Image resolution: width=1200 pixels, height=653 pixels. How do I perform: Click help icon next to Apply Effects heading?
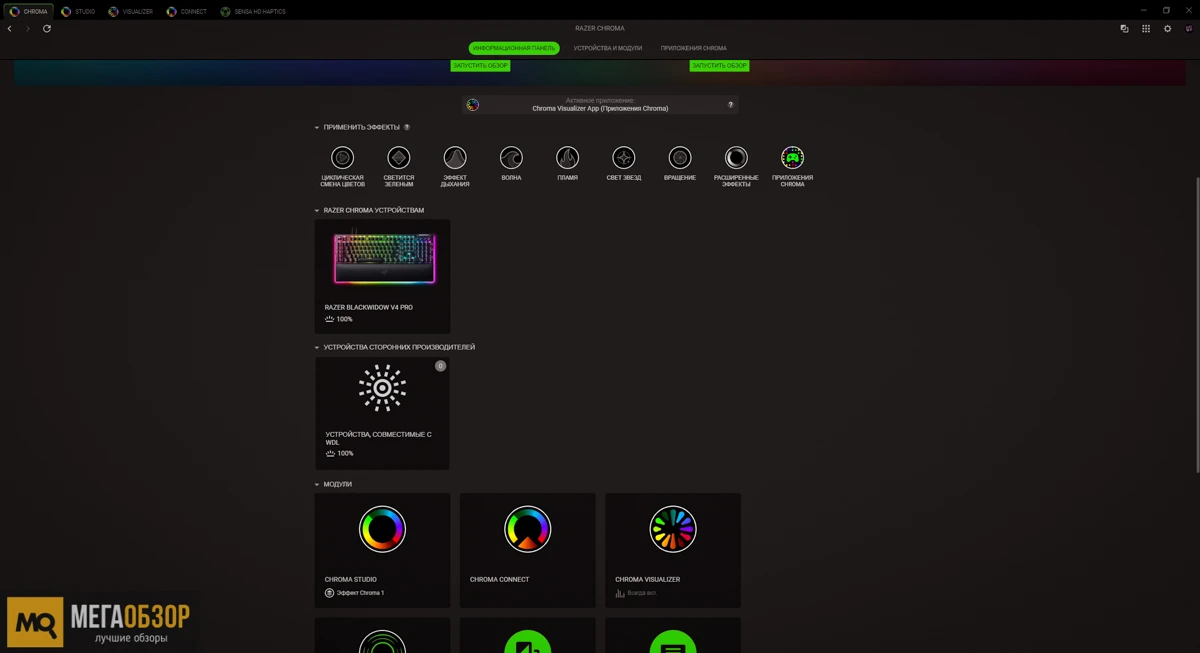pos(407,128)
